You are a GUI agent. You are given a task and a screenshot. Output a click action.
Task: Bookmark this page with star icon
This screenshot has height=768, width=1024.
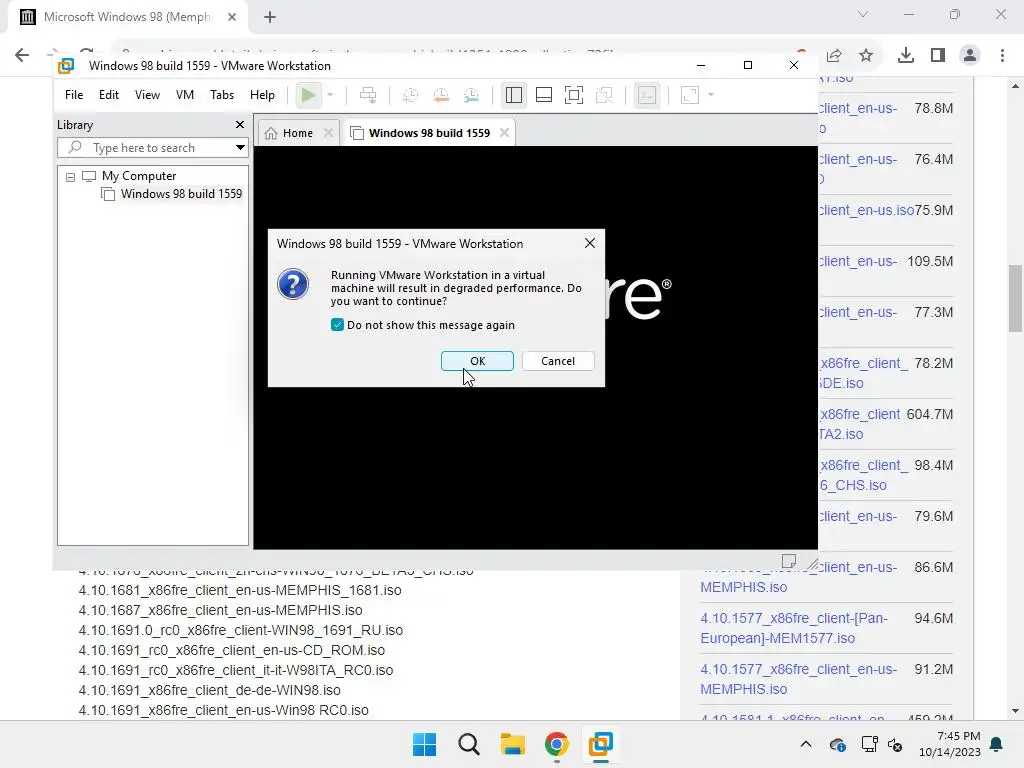click(866, 56)
